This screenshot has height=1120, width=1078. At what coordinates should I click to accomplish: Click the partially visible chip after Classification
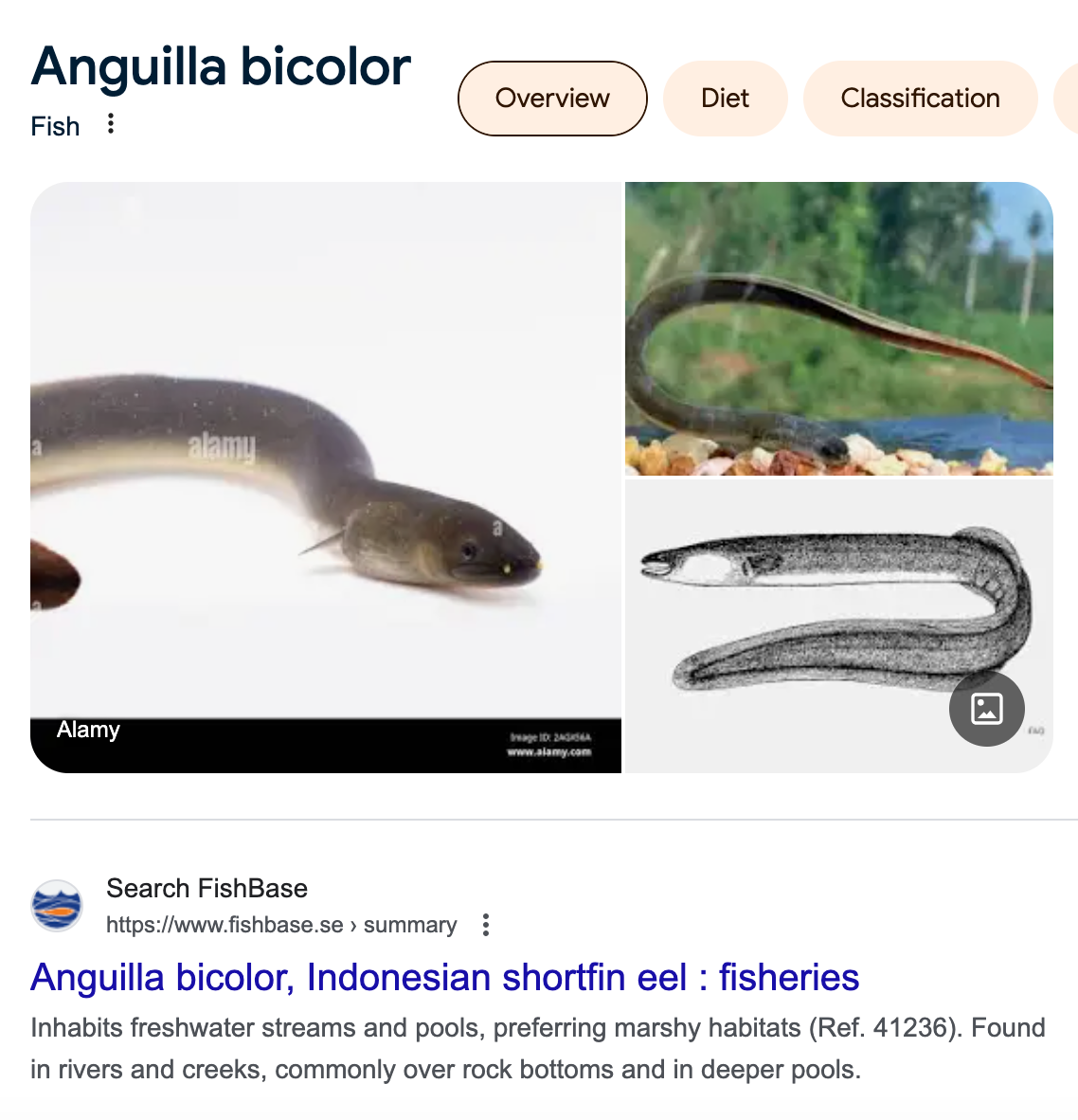pyautogui.click(x=1067, y=99)
